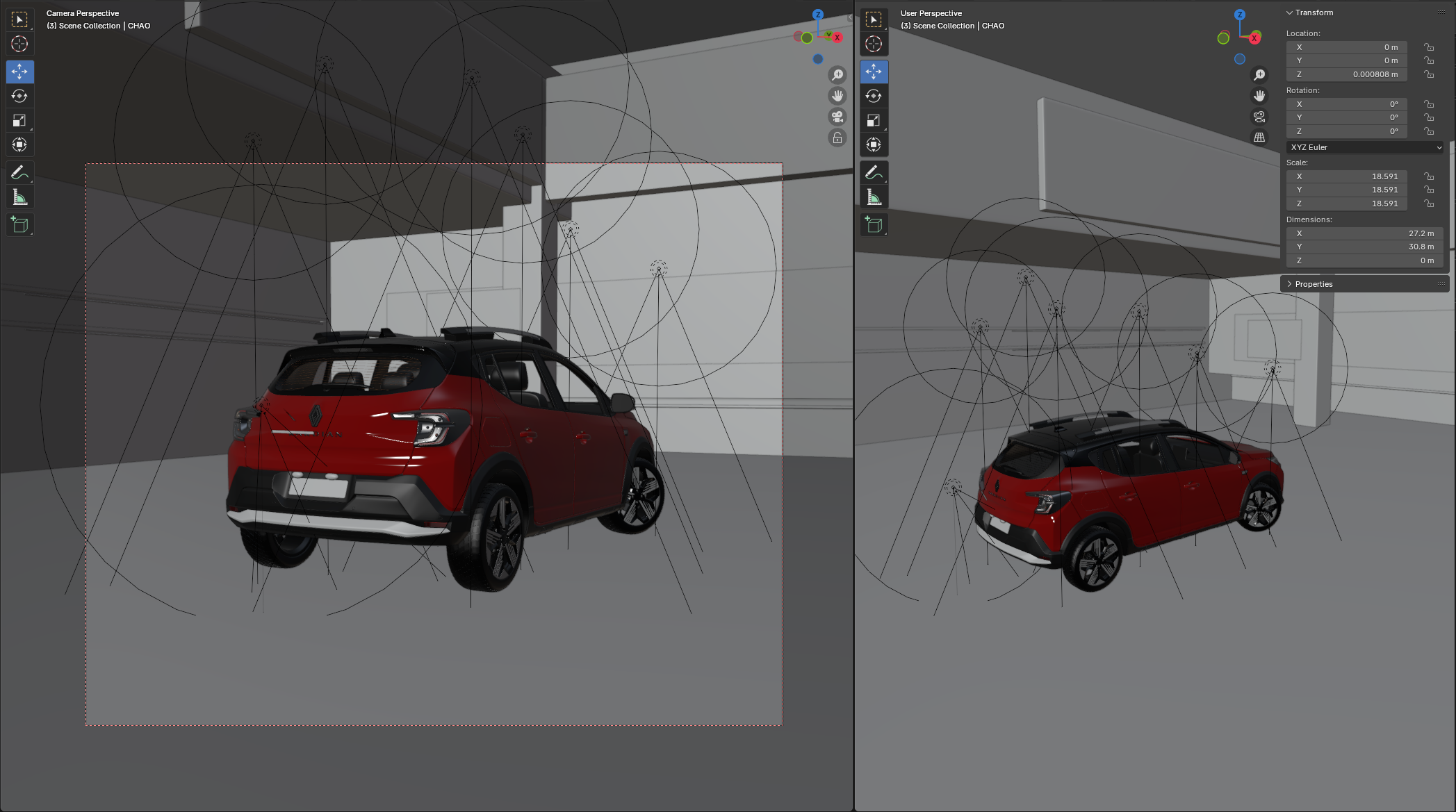Select the Cursor tool in left viewport
The width and height of the screenshot is (1456, 812).
pos(19,44)
